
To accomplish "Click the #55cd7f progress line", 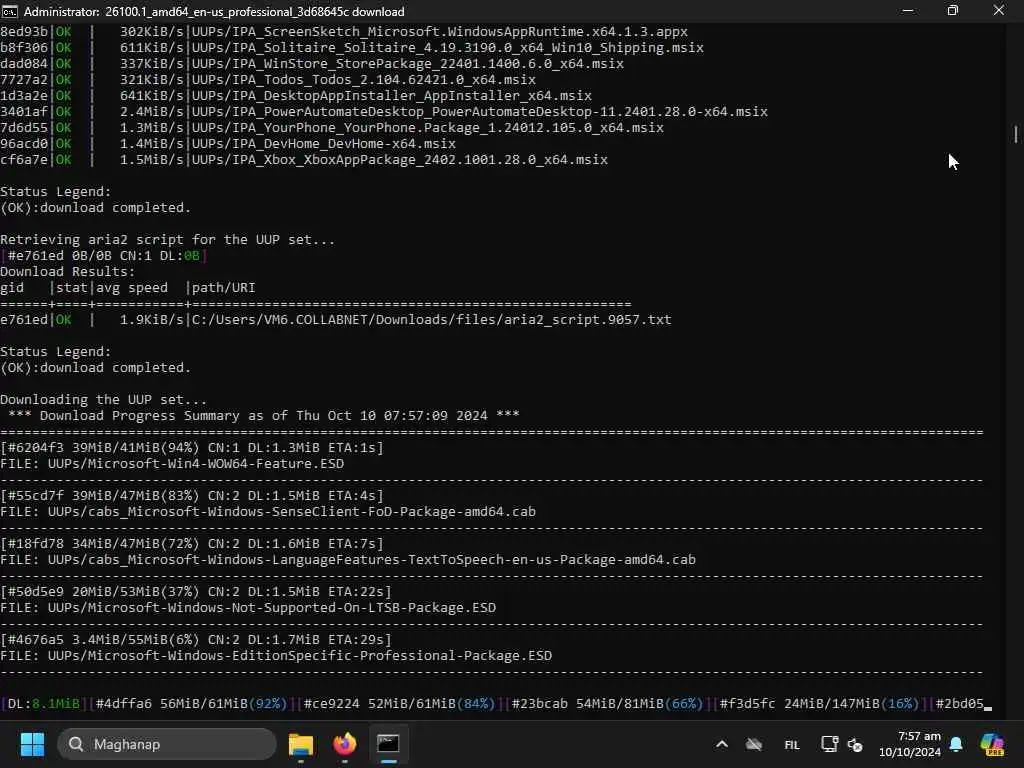I will [192, 496].
